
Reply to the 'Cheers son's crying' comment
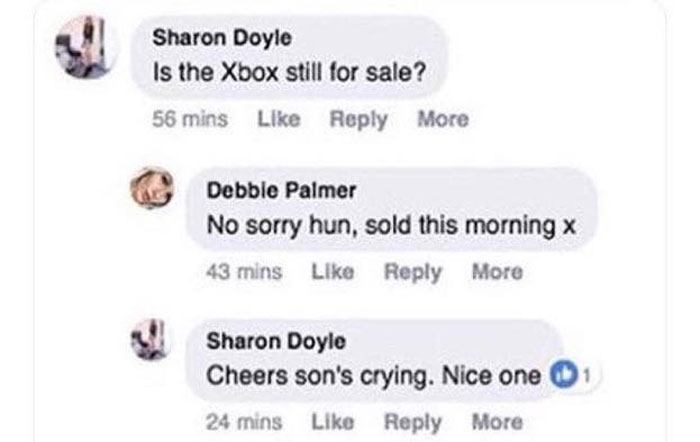pos(413,423)
